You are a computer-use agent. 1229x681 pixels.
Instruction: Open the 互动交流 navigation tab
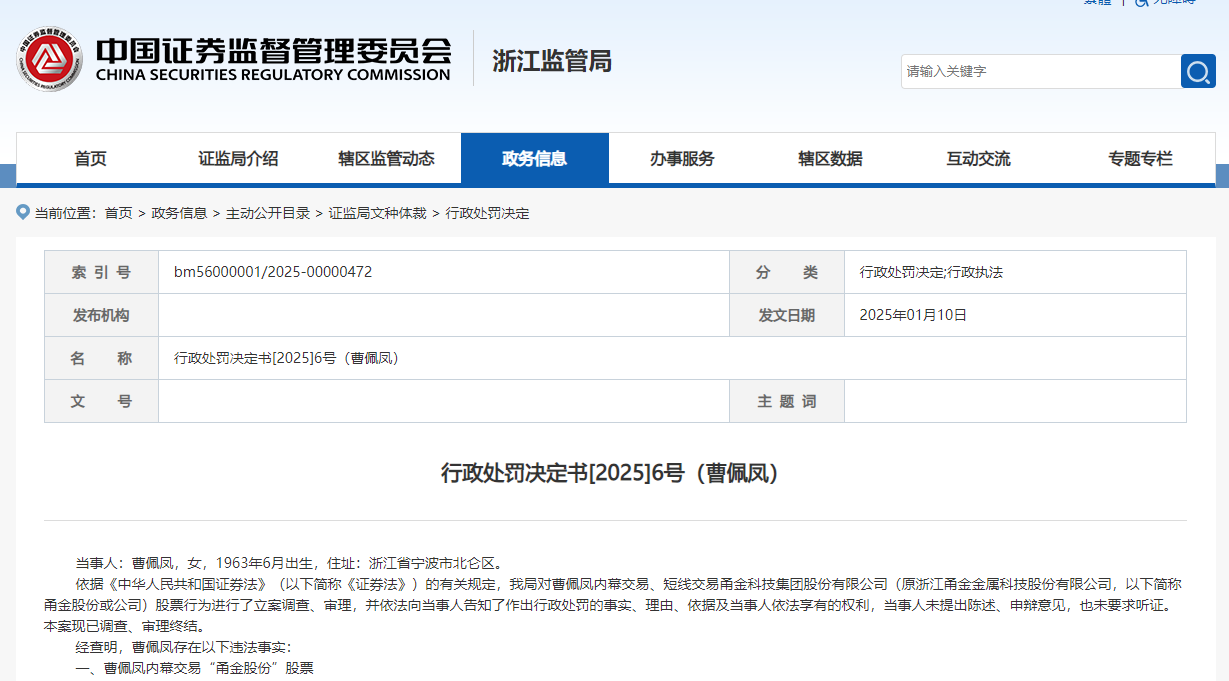(x=978, y=158)
